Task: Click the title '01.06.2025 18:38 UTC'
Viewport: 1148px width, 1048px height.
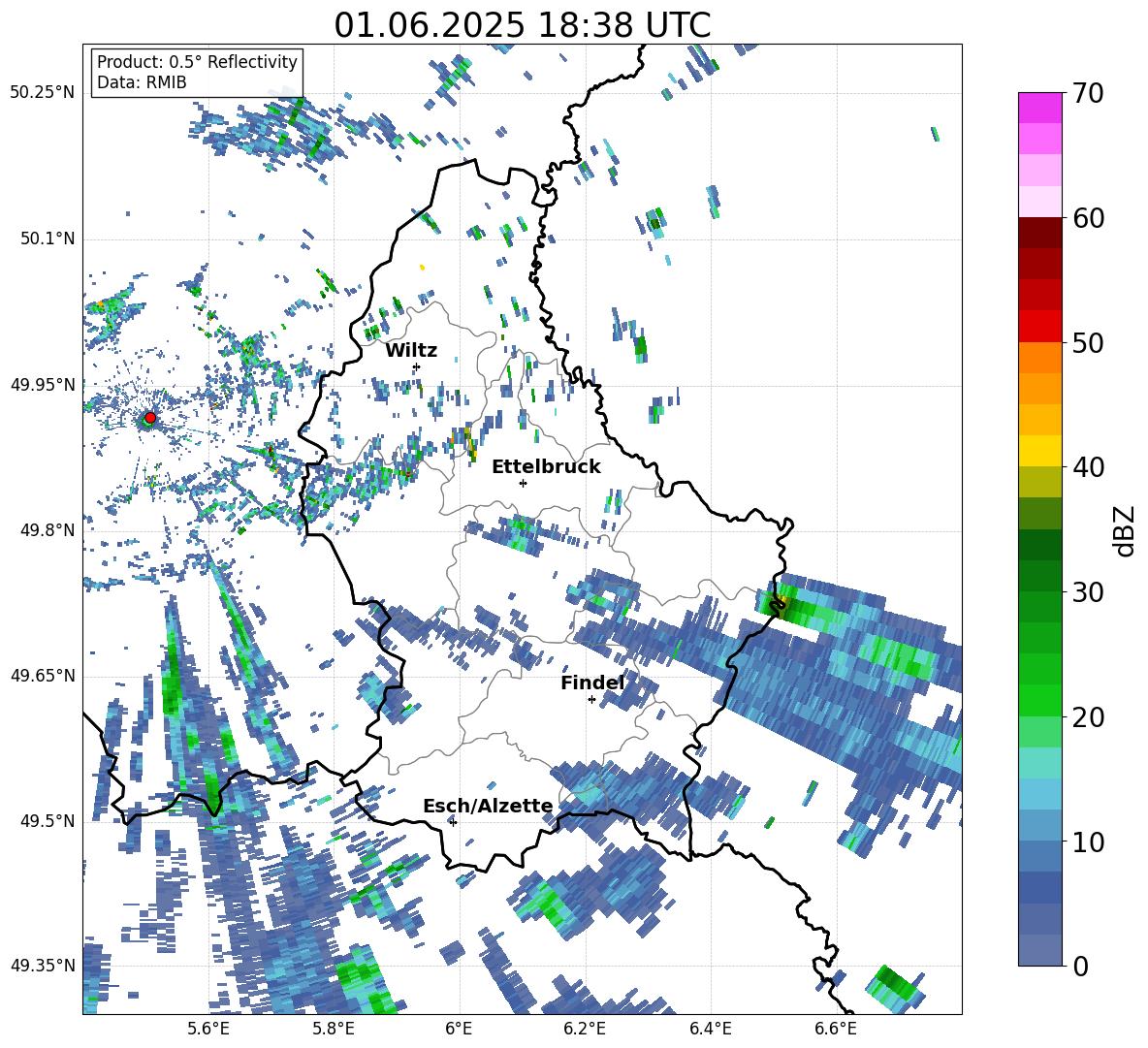Action: pos(522,25)
